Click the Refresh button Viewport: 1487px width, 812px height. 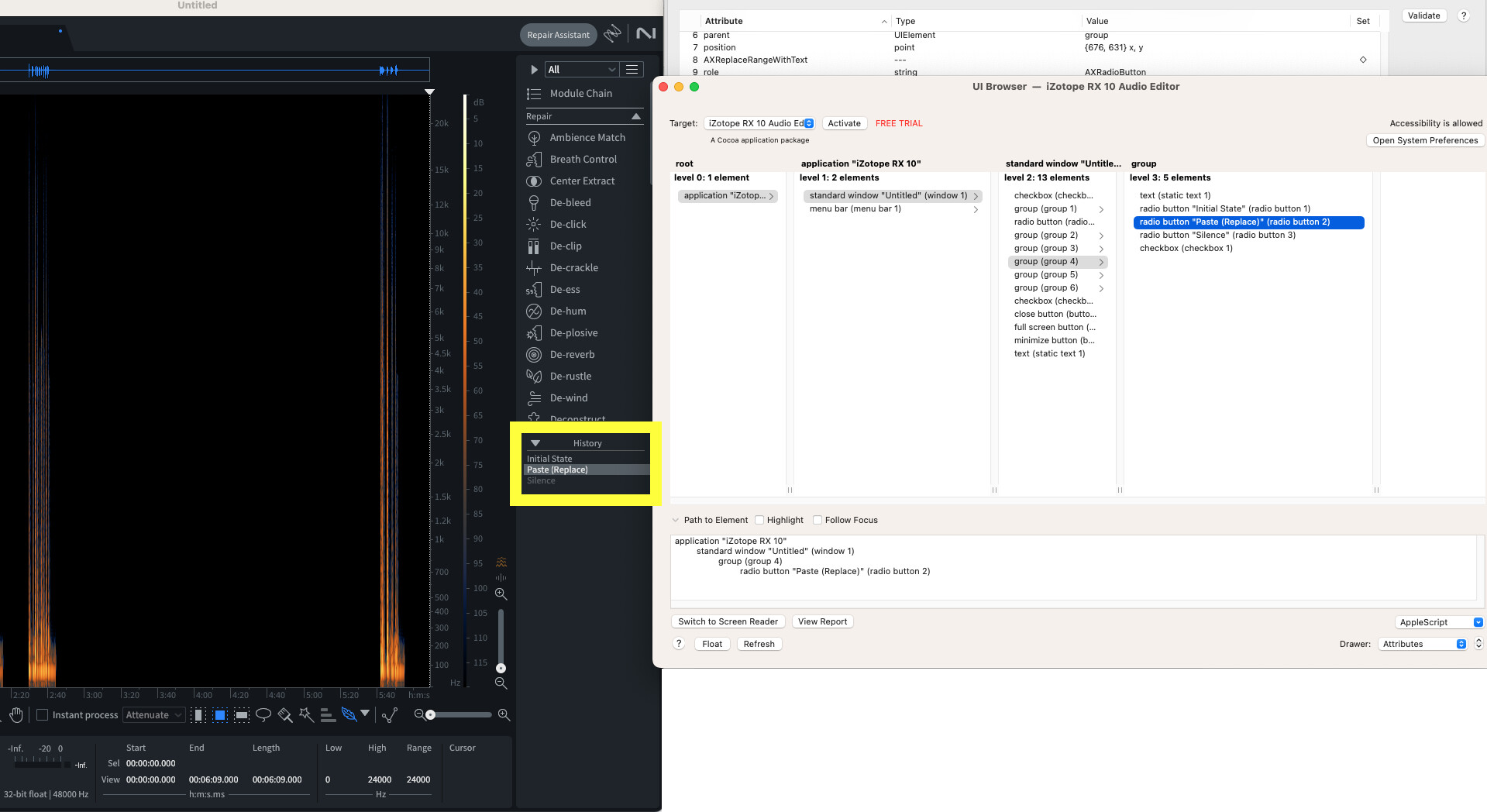click(759, 644)
